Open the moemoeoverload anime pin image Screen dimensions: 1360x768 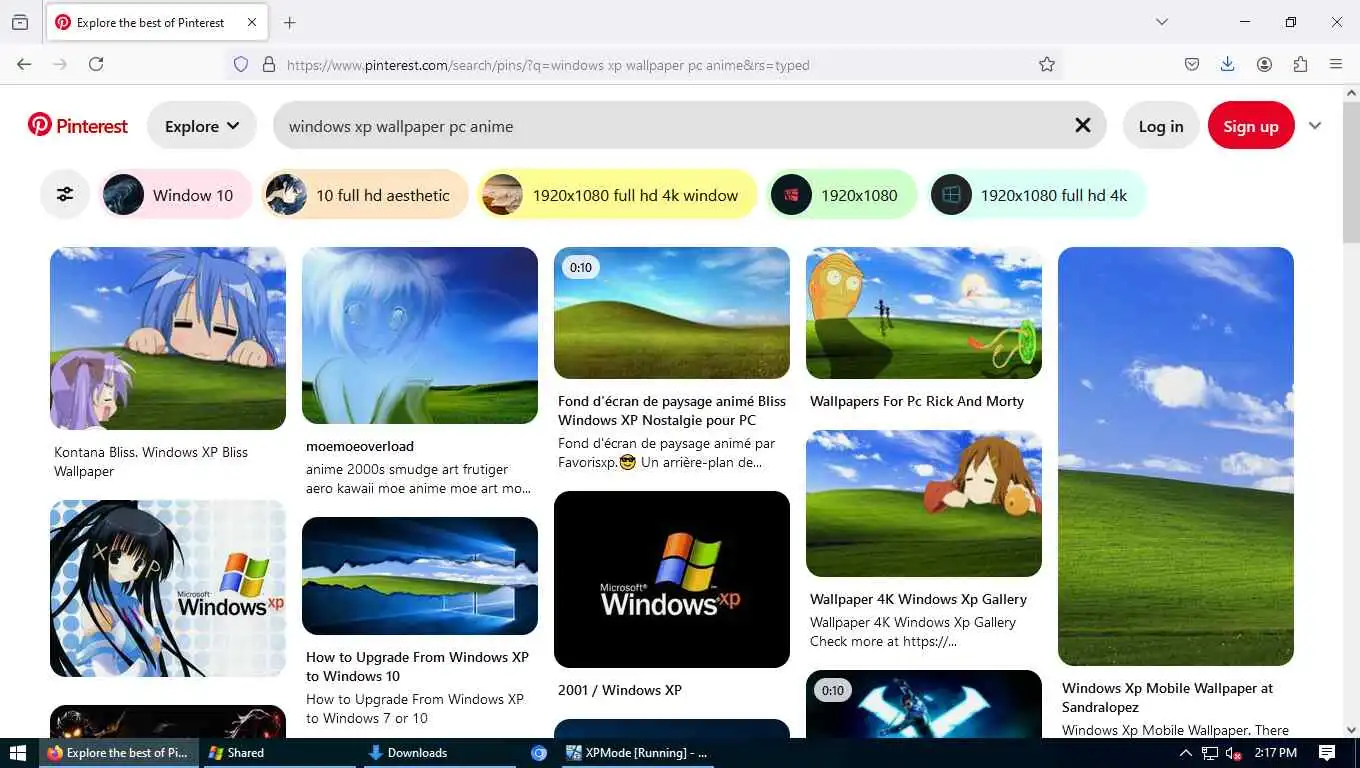[x=420, y=335]
